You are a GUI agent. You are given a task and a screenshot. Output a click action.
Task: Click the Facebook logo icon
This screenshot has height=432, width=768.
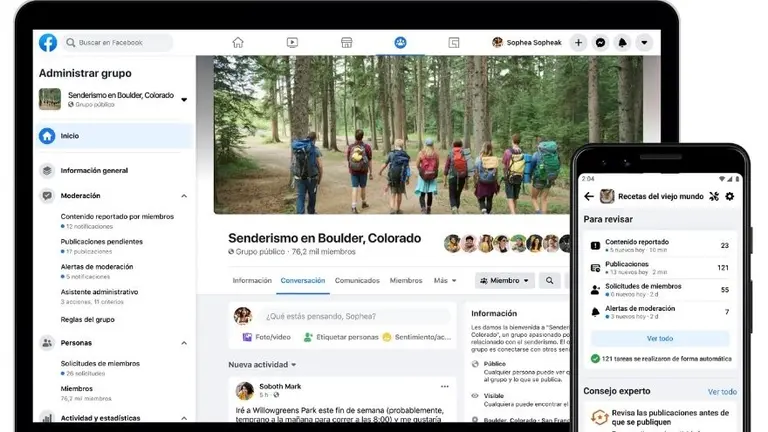coord(48,43)
